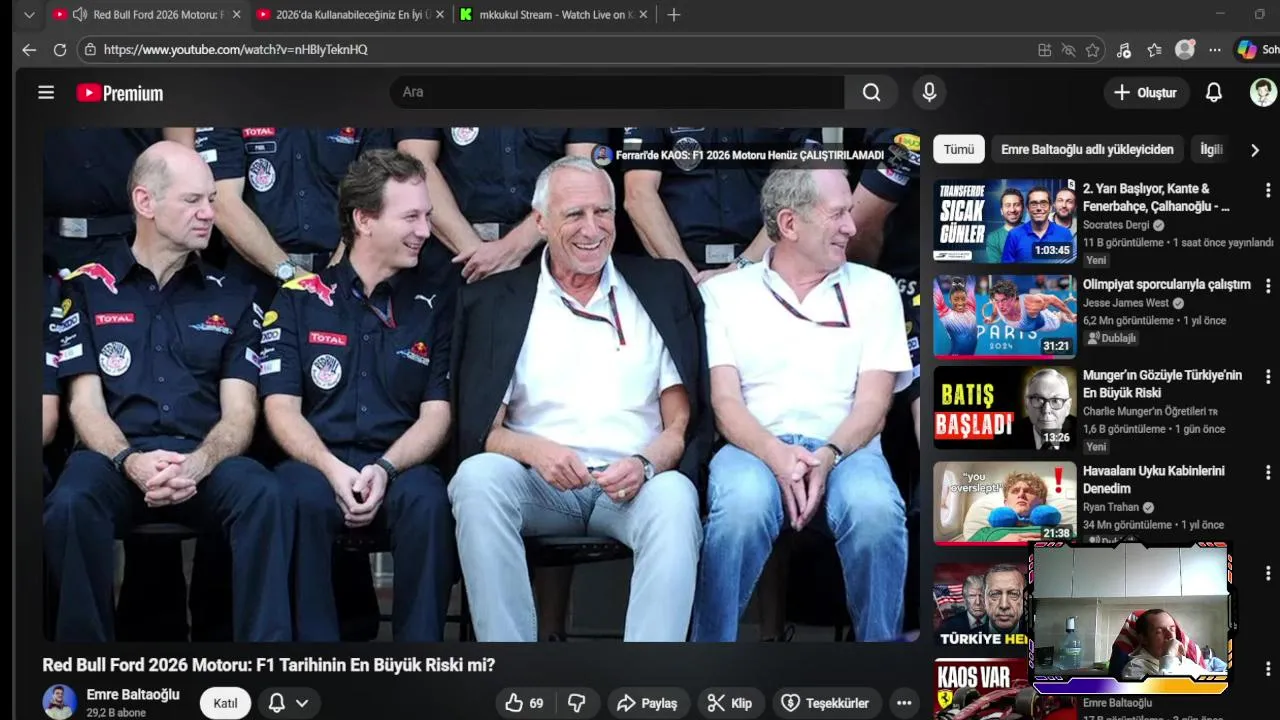Reload the page with the refresh icon
This screenshot has width=1280, height=720.
point(60,49)
